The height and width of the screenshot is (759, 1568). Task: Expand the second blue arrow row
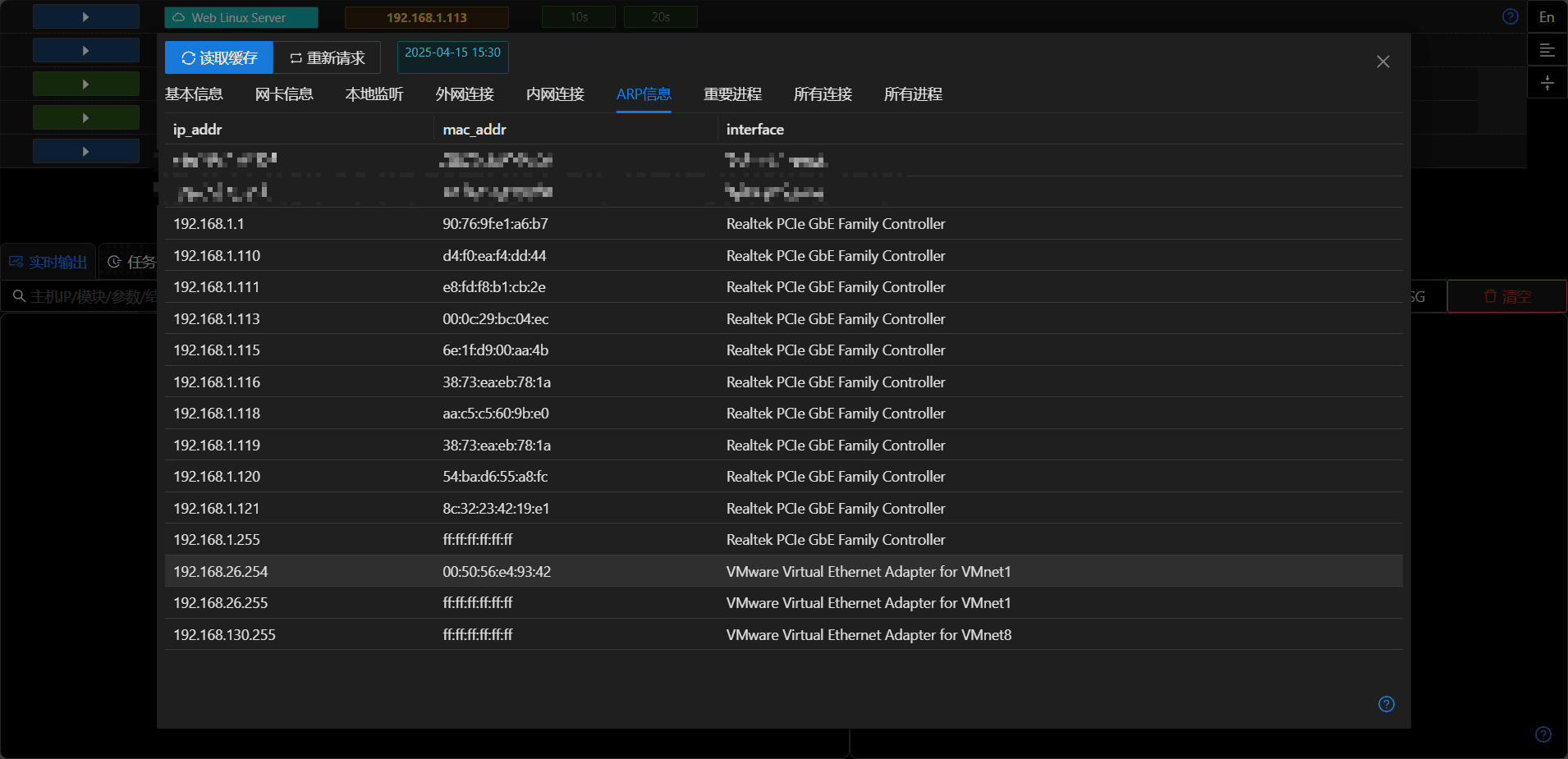[x=86, y=50]
